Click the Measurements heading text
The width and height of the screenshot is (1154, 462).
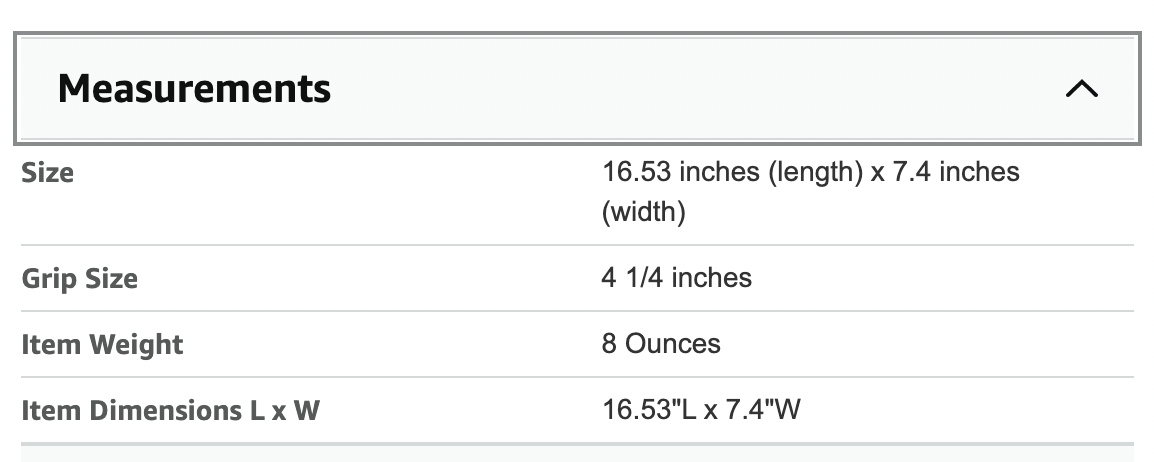click(194, 89)
